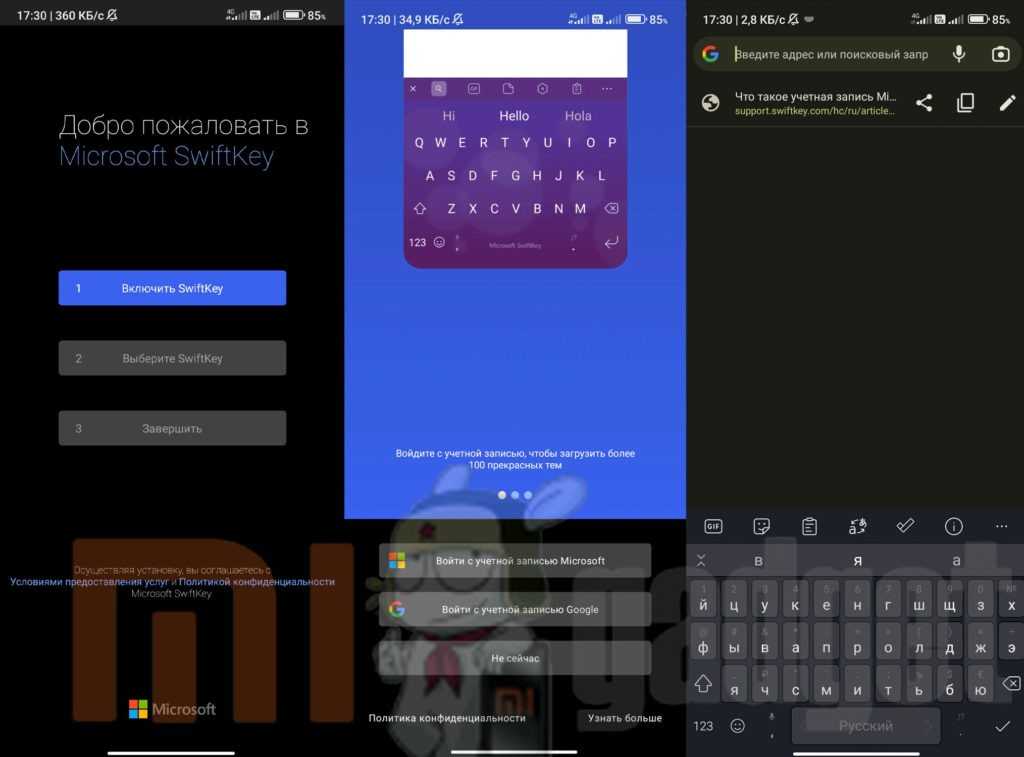Tap the translator icon in keyboard toolbar
The height and width of the screenshot is (757, 1024).
(857, 526)
